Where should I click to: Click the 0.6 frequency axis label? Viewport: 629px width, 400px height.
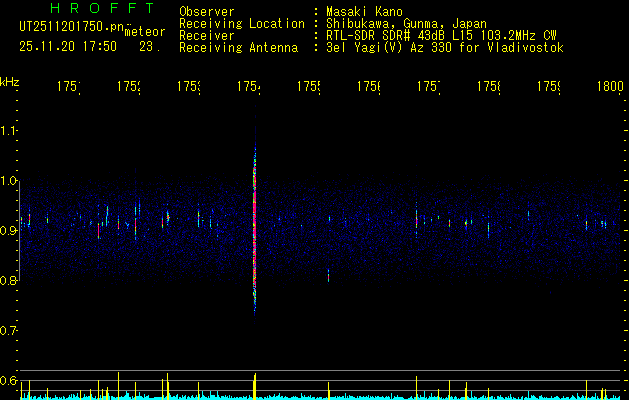click(9, 380)
